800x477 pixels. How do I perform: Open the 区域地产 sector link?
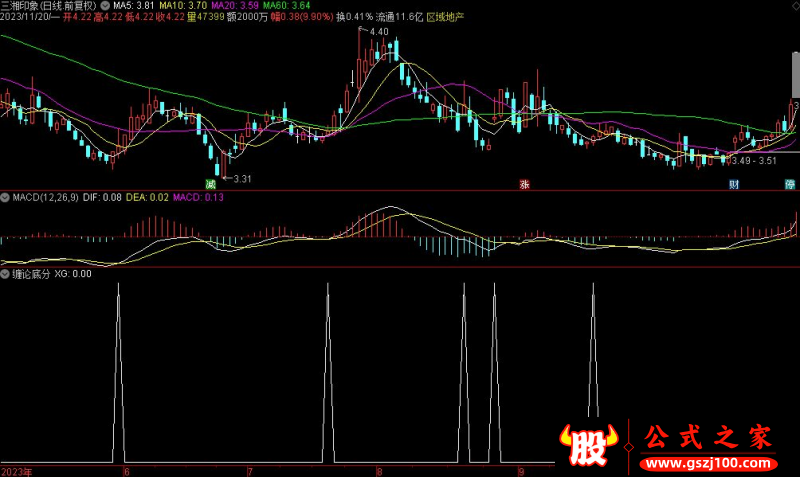pos(446,17)
